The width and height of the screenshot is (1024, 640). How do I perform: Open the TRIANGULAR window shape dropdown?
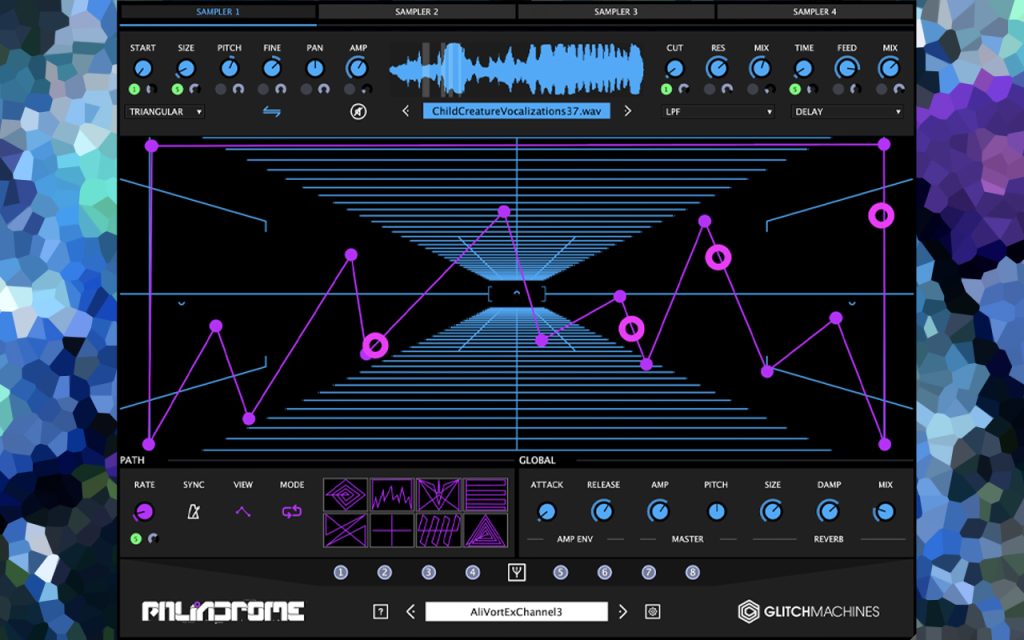point(165,112)
